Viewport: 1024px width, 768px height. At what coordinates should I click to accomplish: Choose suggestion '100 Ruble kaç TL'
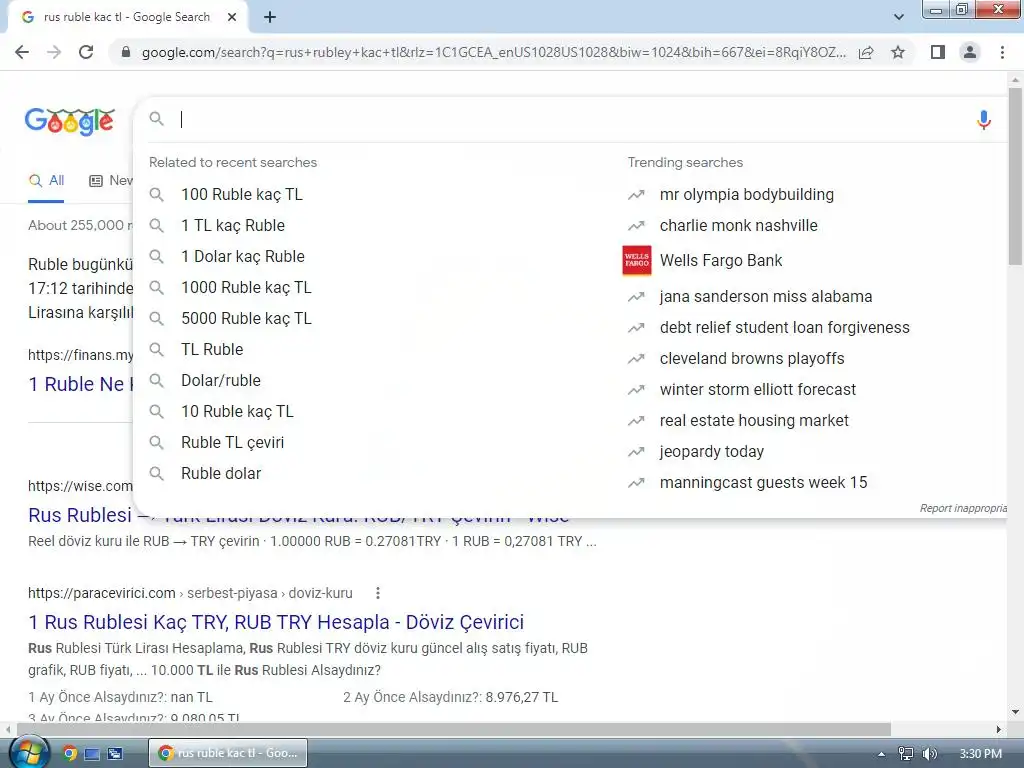click(x=242, y=195)
